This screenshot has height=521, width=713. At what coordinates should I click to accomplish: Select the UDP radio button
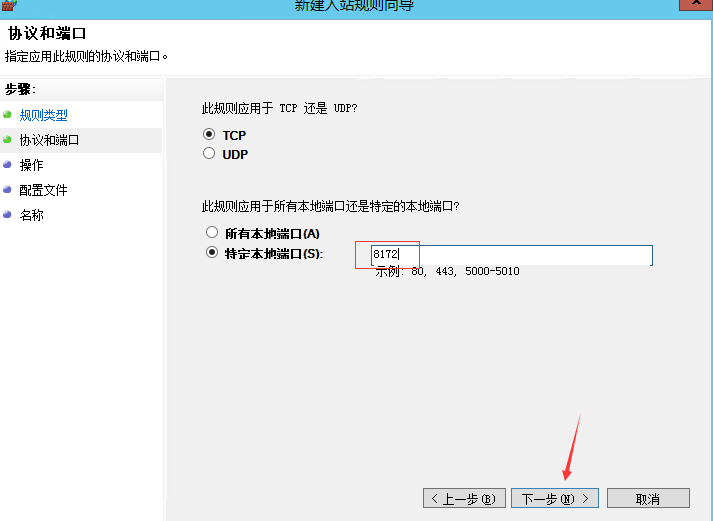(x=209, y=154)
